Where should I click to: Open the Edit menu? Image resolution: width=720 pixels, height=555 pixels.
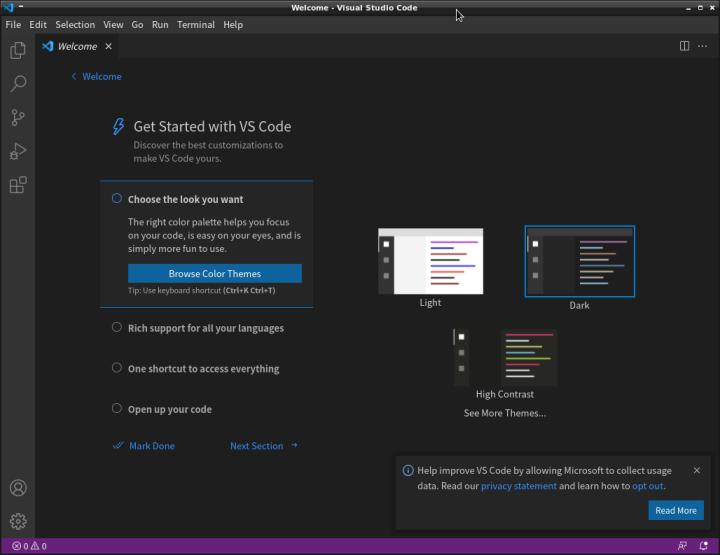(38, 25)
